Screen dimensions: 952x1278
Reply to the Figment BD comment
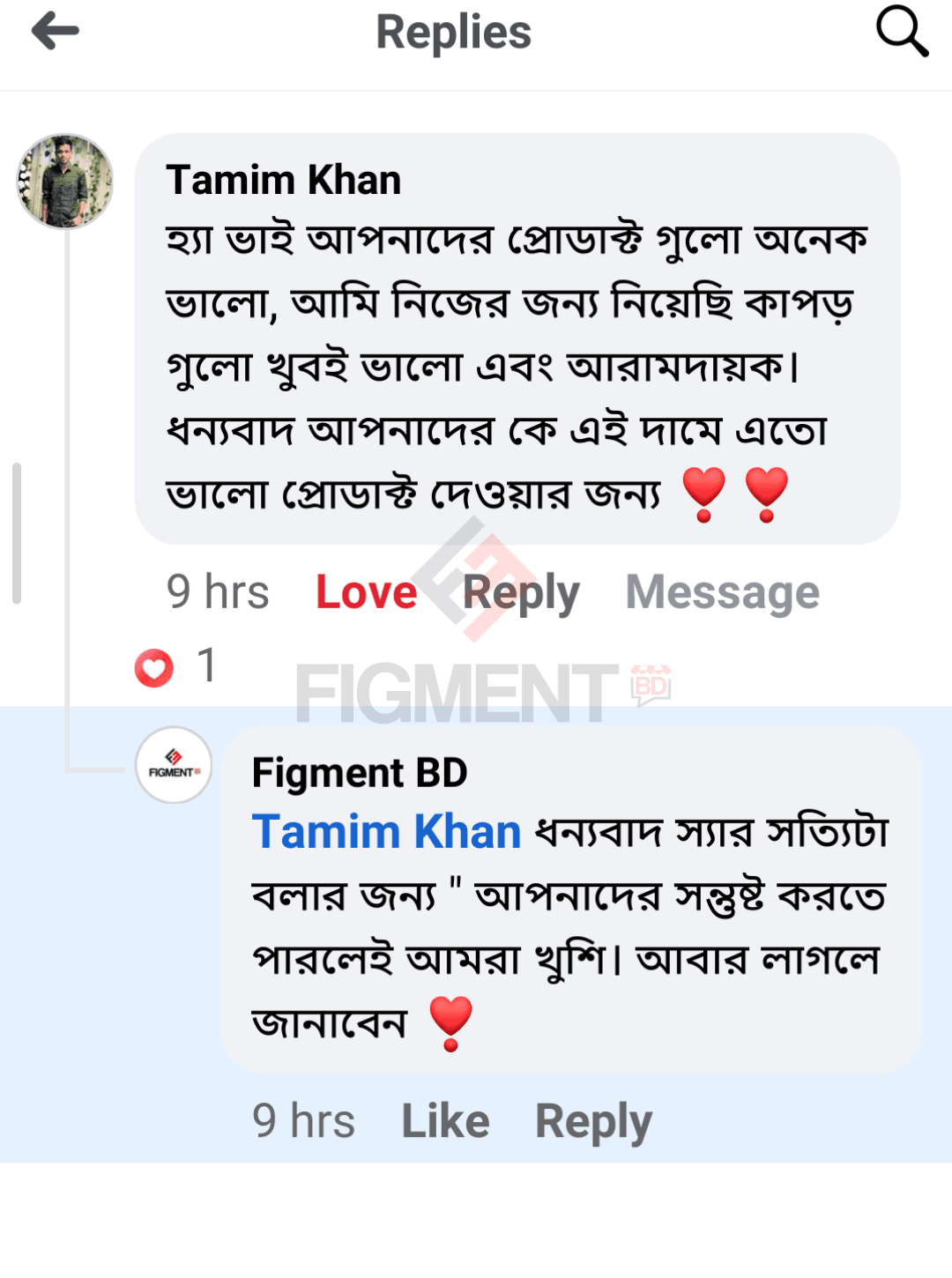click(593, 1121)
